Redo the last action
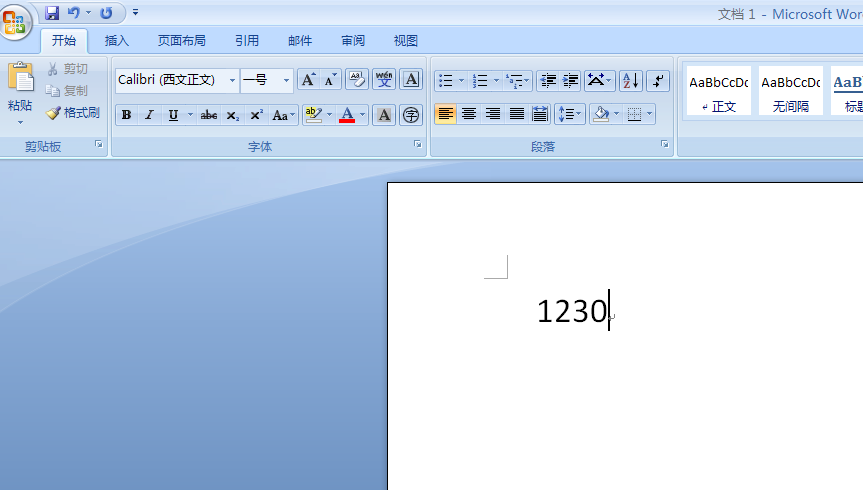 (x=106, y=12)
